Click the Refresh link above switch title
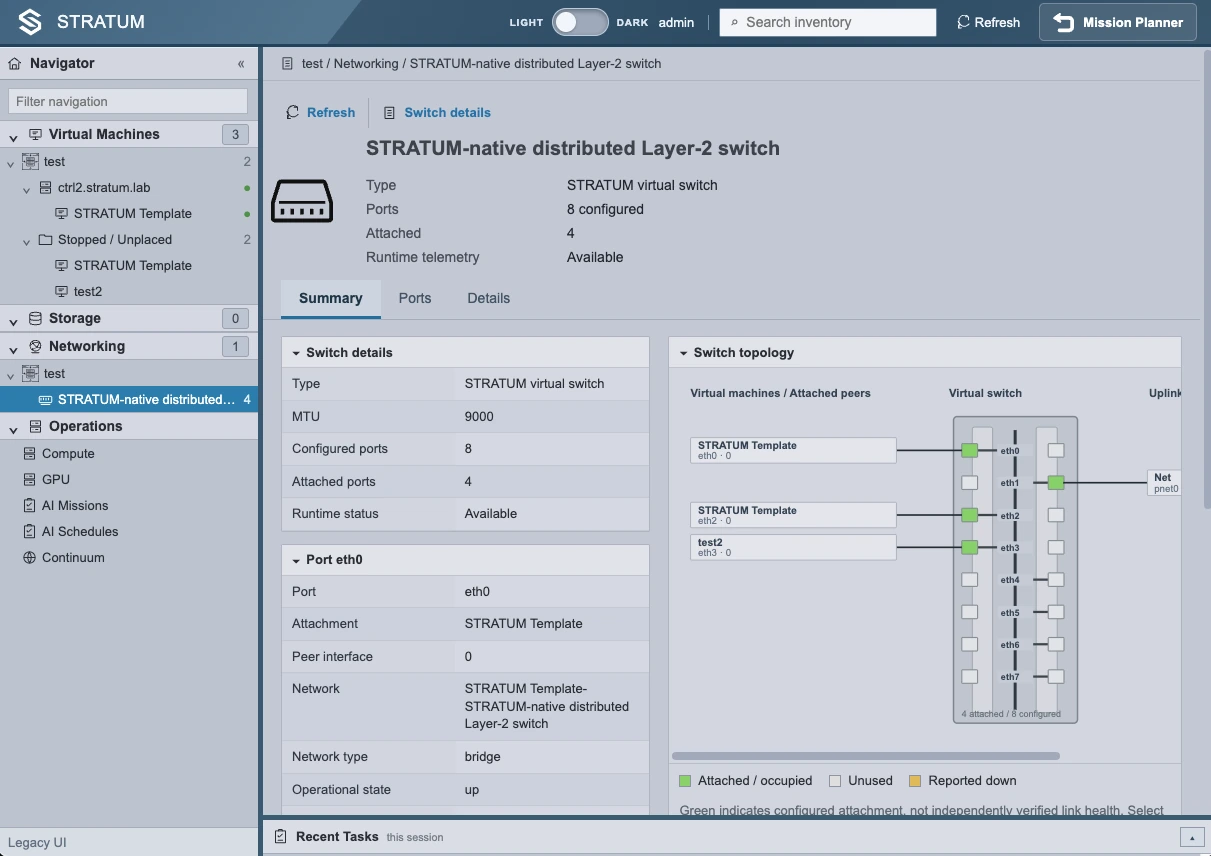The image size is (1211, 856). pos(321,112)
